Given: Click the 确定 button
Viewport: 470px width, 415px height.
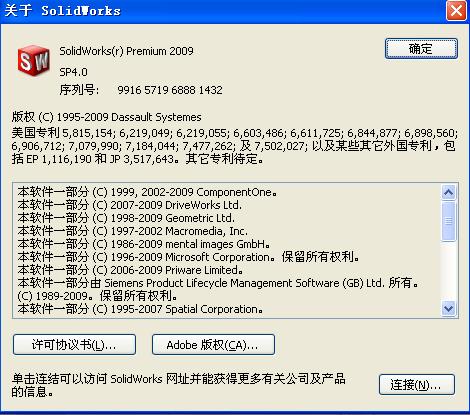Looking at the screenshot, I should click(421, 49).
